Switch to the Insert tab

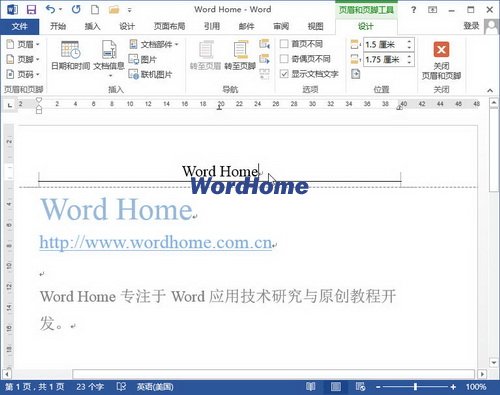pos(92,26)
